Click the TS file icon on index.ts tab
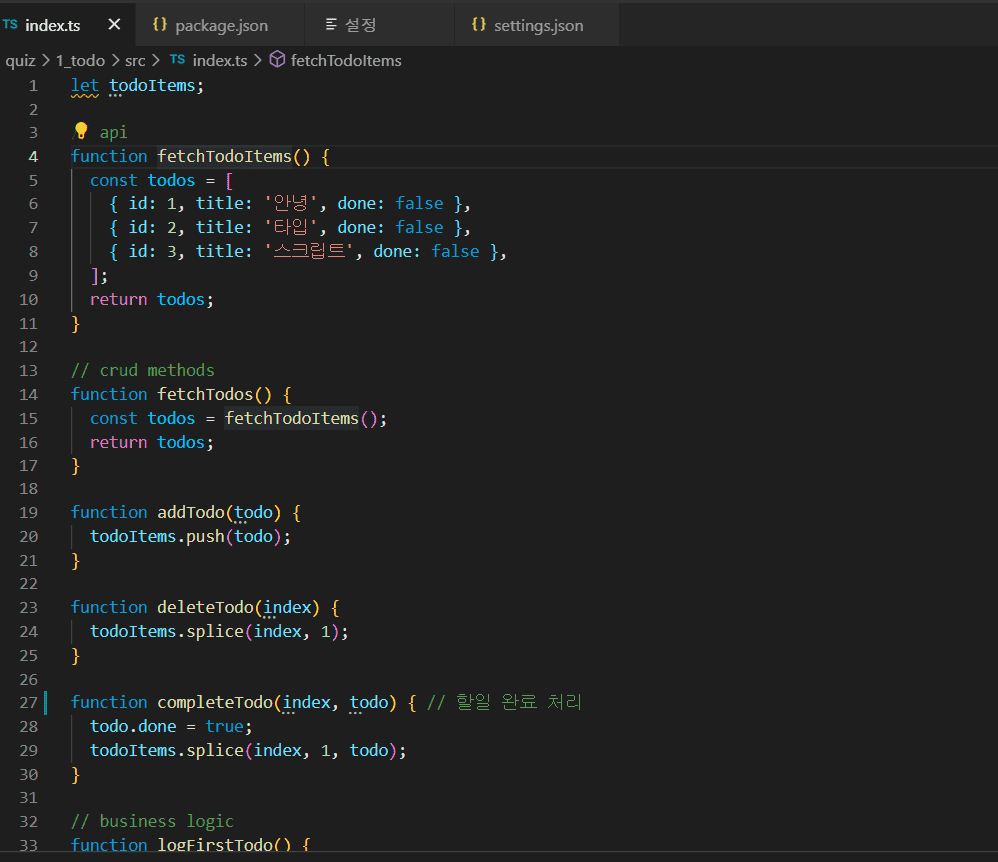Viewport: 998px width, 862px height. click(x=10, y=25)
